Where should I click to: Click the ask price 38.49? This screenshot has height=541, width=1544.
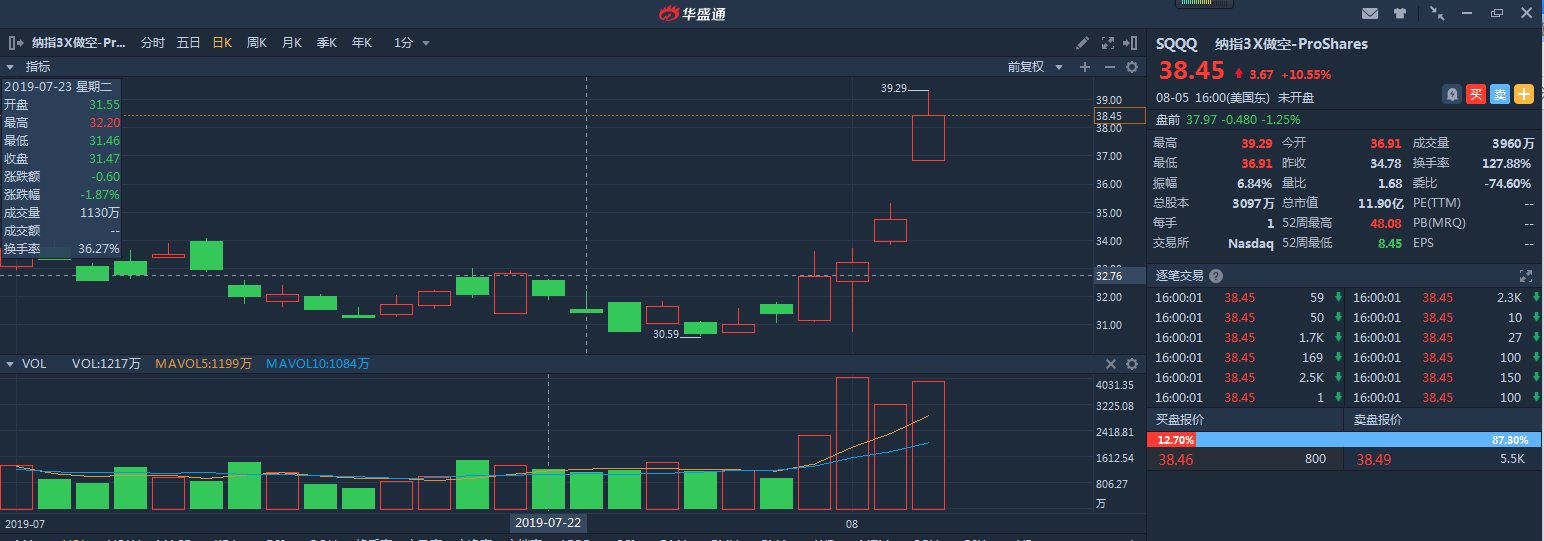click(1373, 459)
